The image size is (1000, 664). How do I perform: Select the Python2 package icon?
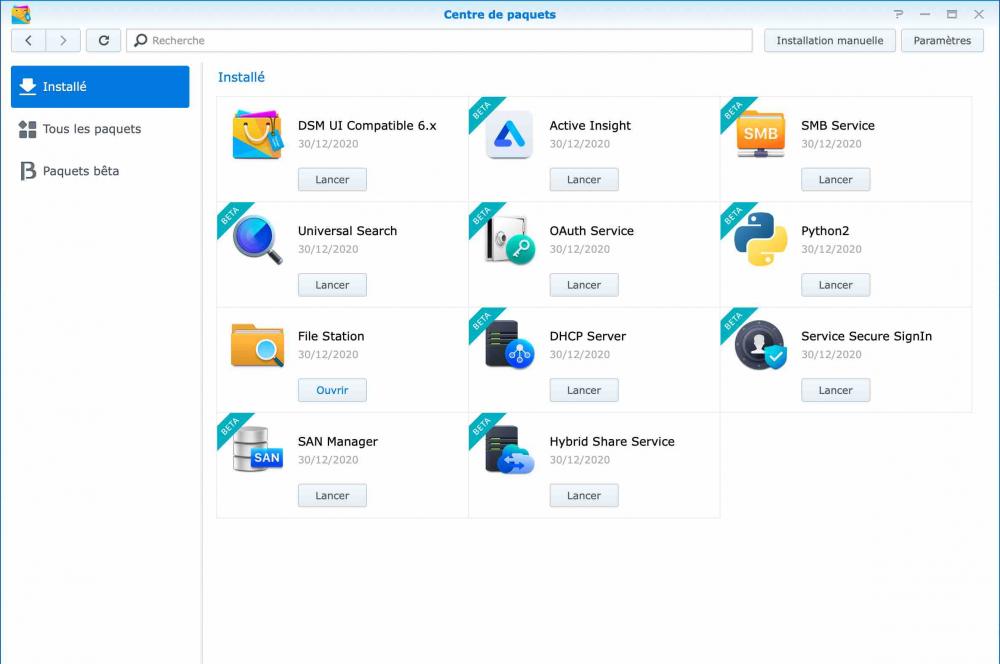coord(761,240)
